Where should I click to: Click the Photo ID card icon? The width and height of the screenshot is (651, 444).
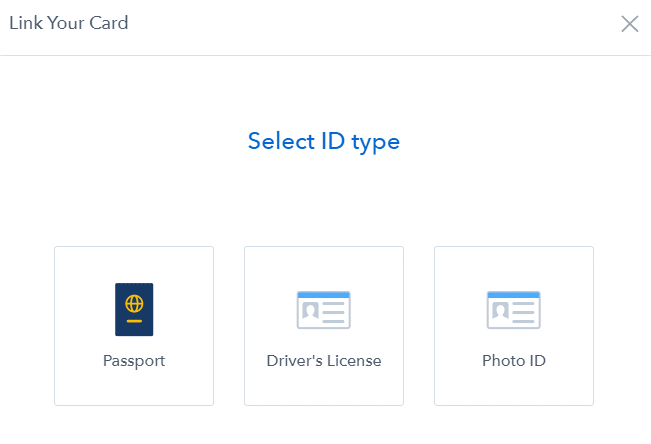coord(514,310)
